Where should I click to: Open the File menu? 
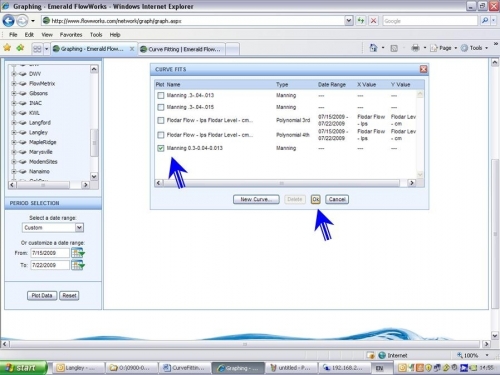(x=13, y=35)
